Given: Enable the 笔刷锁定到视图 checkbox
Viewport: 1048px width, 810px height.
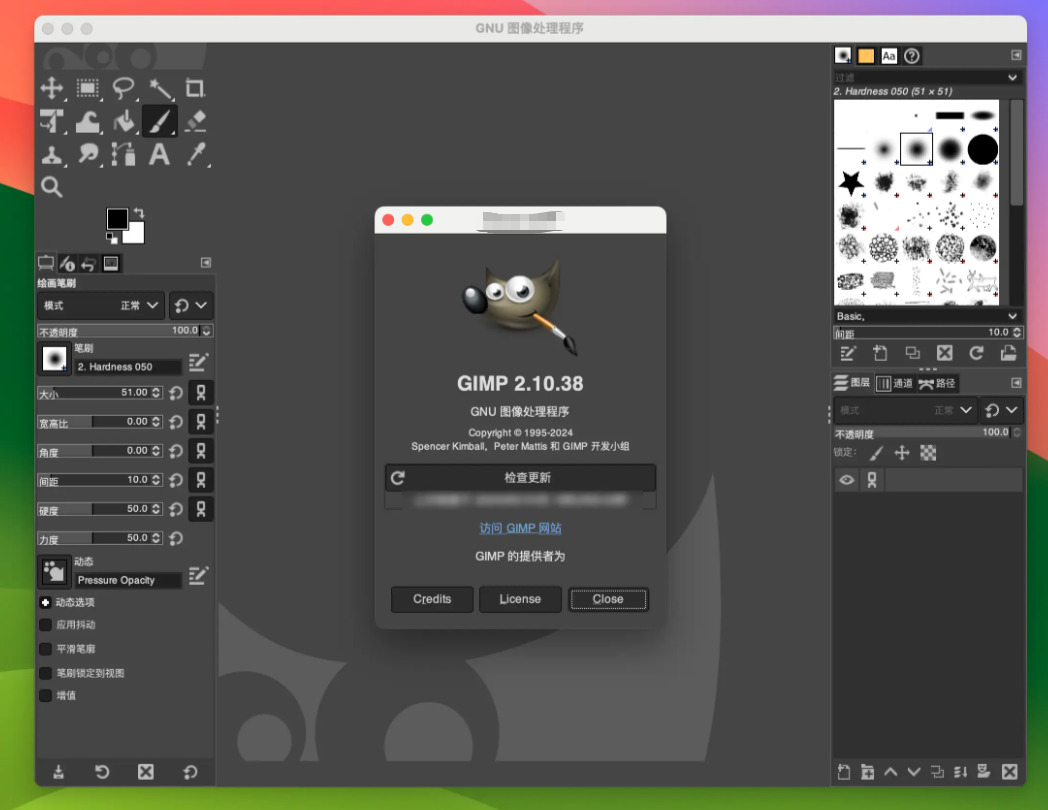Looking at the screenshot, I should pos(45,673).
